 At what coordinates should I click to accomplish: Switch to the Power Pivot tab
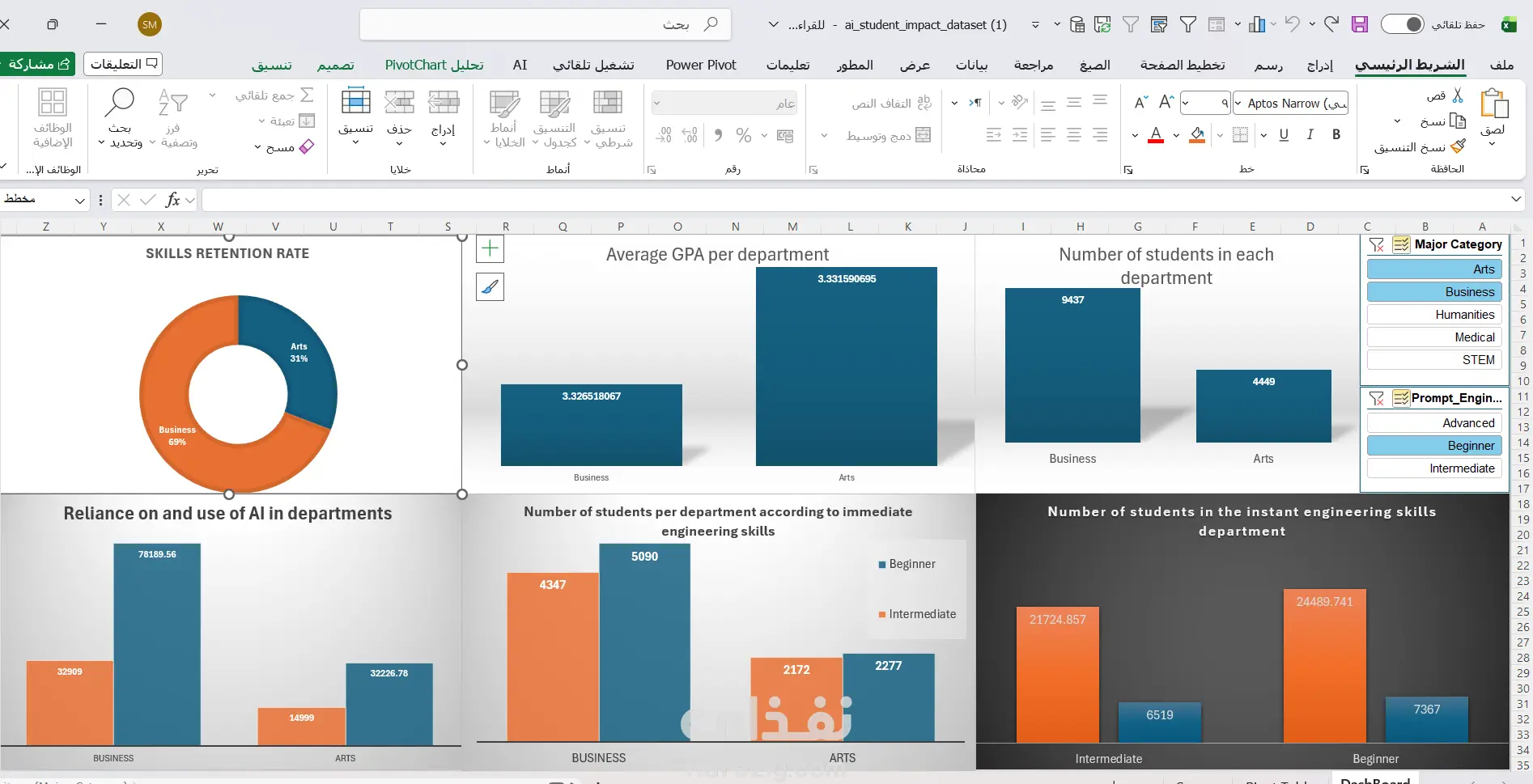coord(701,65)
